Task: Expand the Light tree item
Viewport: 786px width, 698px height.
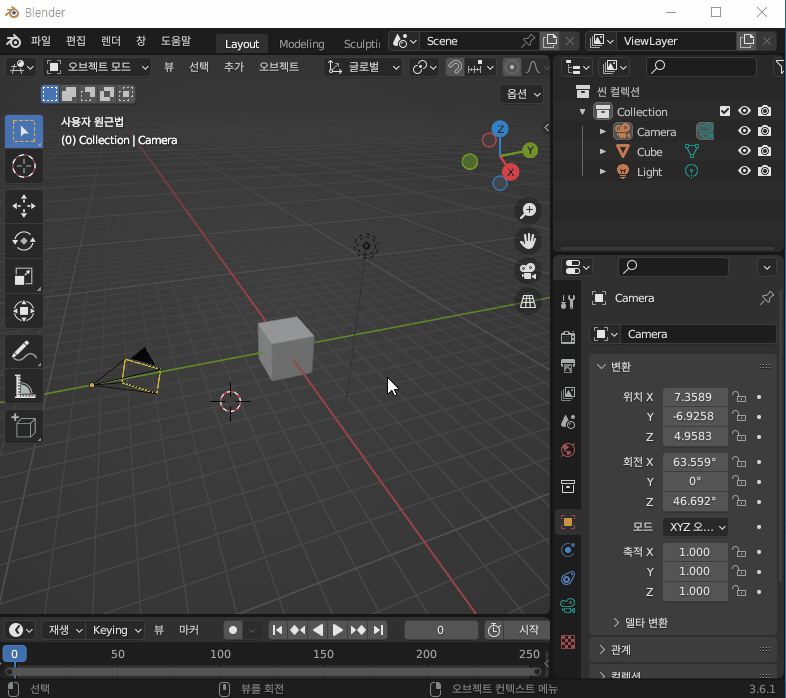Action: (x=603, y=171)
